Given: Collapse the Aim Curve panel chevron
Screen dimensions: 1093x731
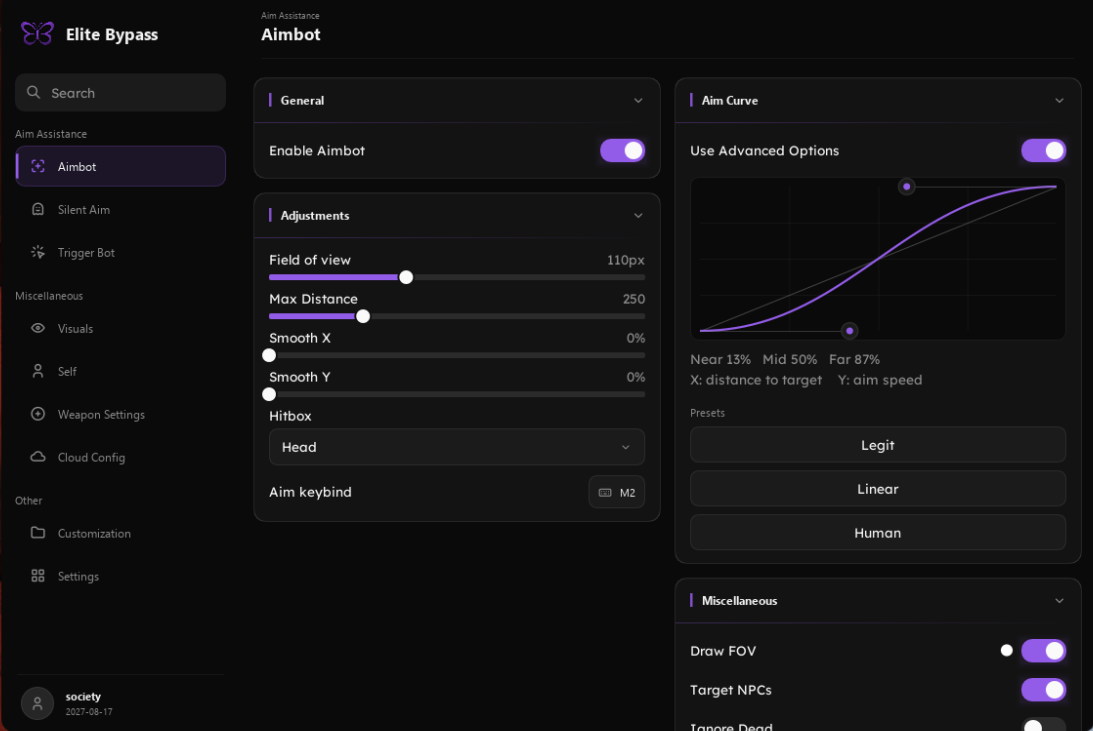Looking at the screenshot, I should click(x=1059, y=100).
